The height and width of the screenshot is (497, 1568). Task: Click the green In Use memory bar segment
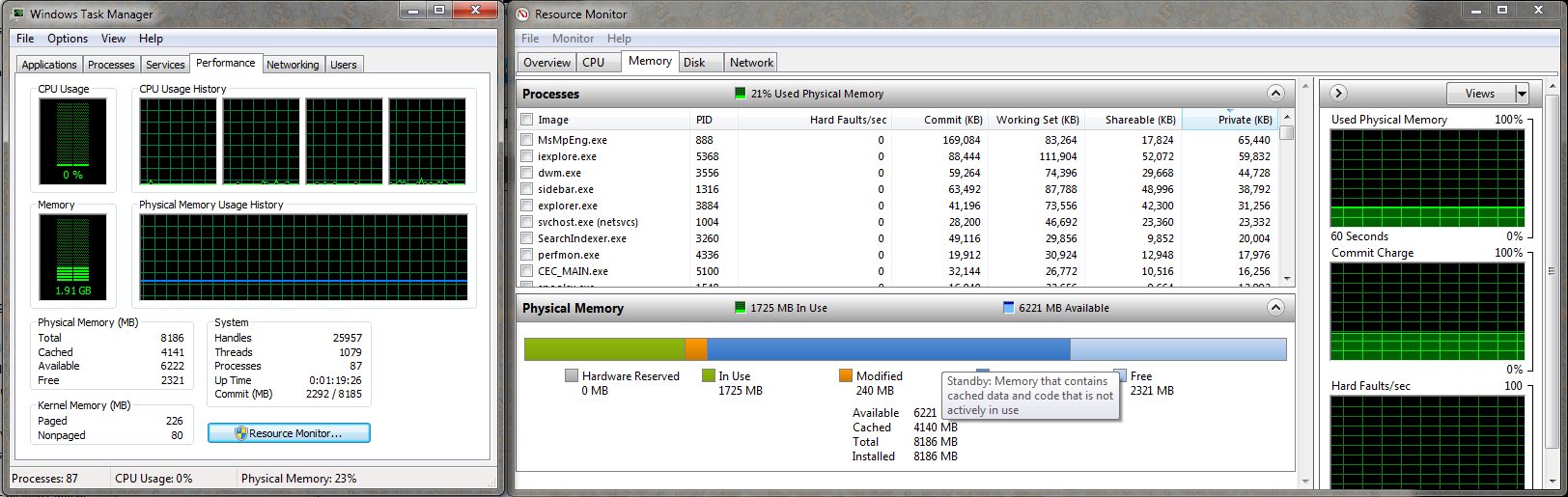tap(604, 349)
